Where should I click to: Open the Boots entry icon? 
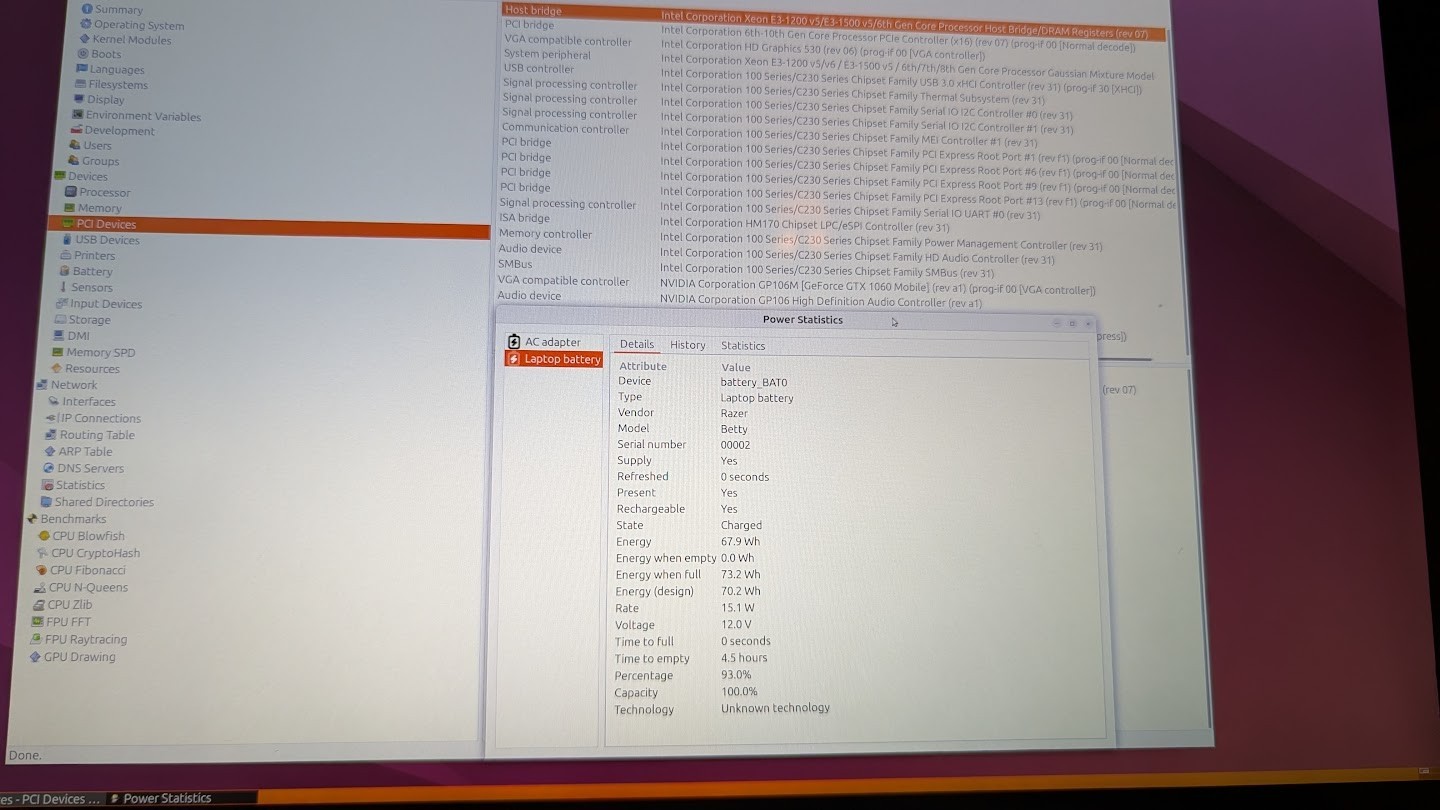click(x=83, y=54)
